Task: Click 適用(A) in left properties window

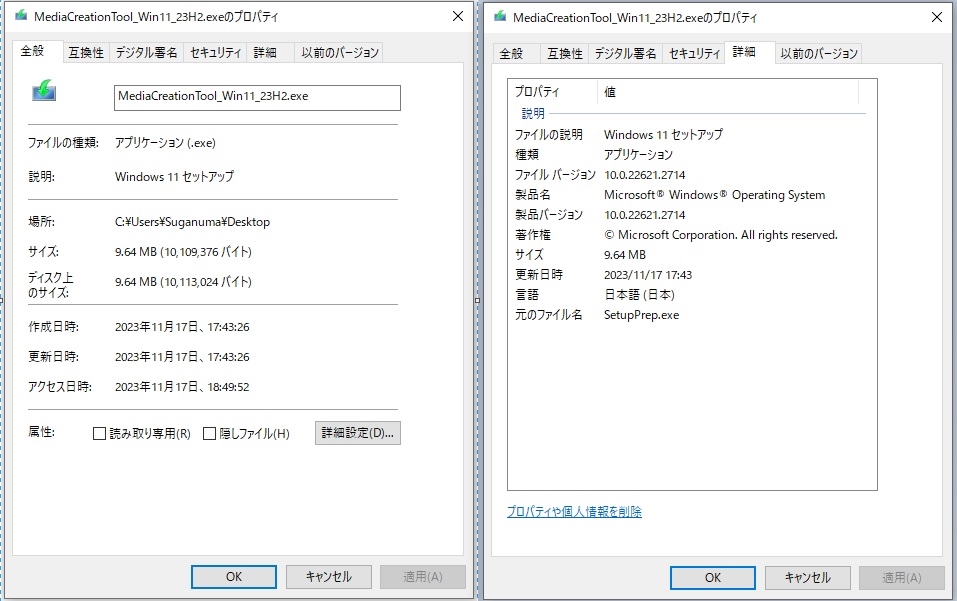Action: (x=423, y=577)
